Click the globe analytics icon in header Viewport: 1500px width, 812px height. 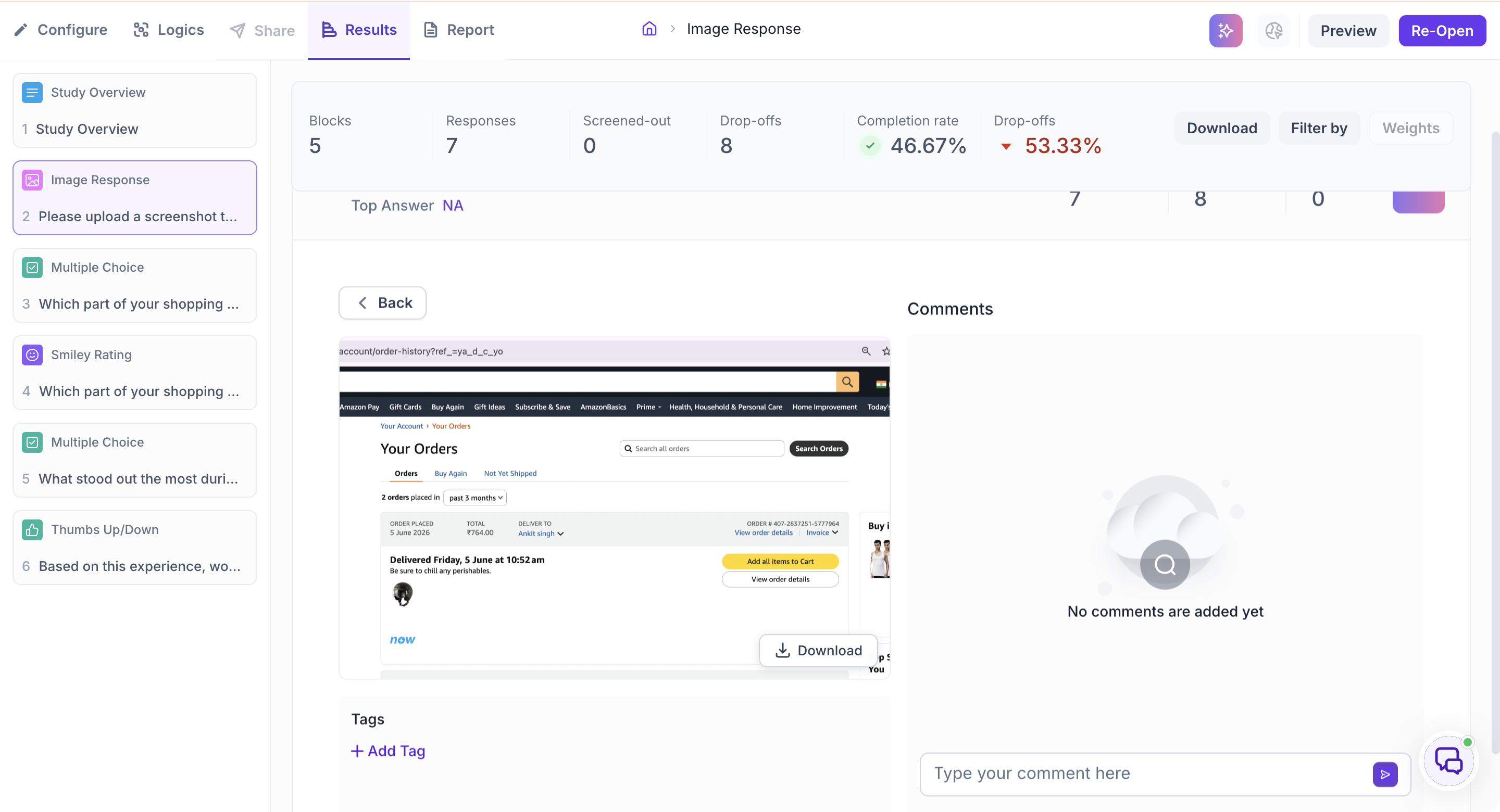pos(1273,30)
